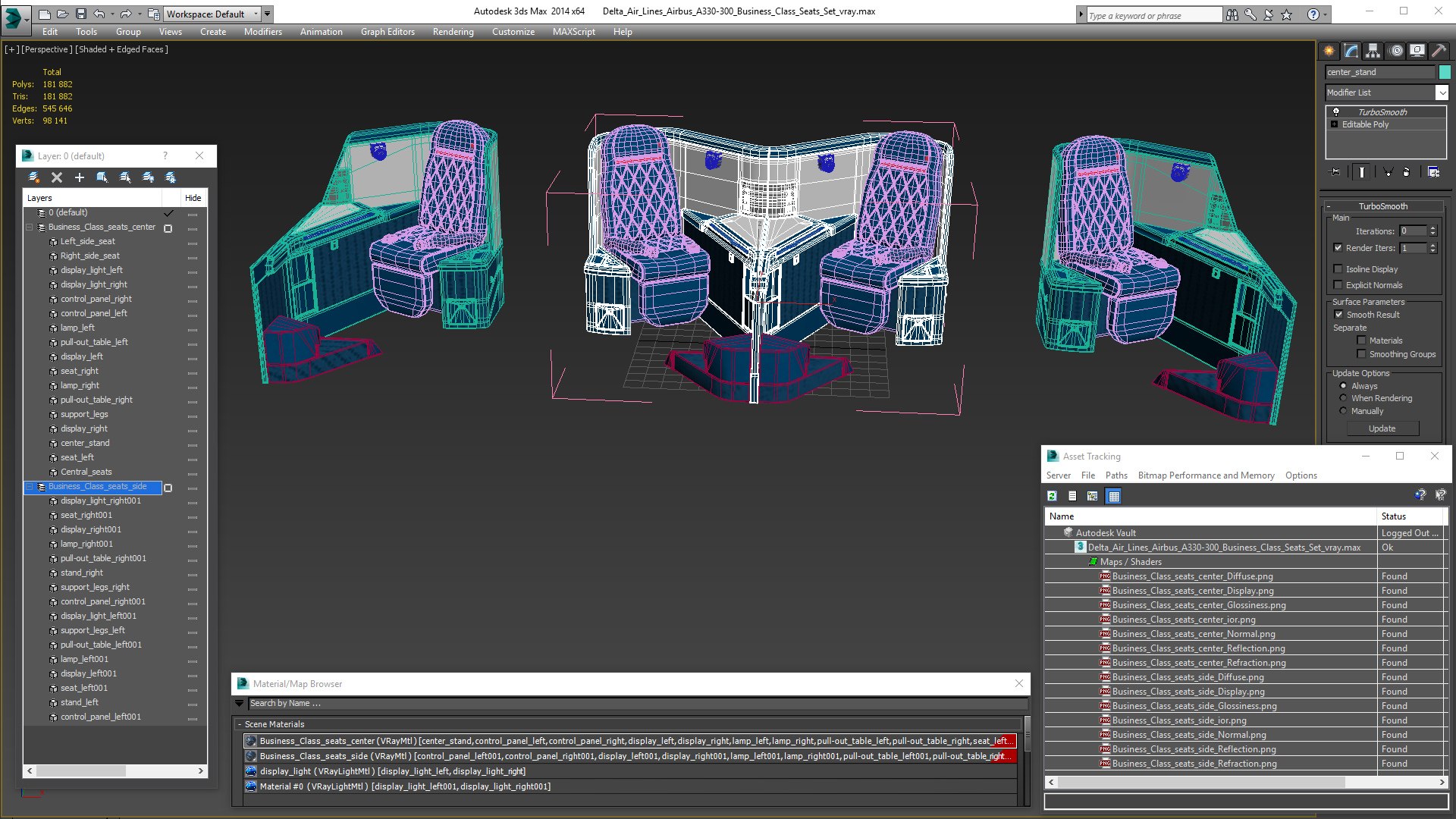Switch to the Display command panel tab
The width and height of the screenshot is (1456, 819).
click(1417, 51)
